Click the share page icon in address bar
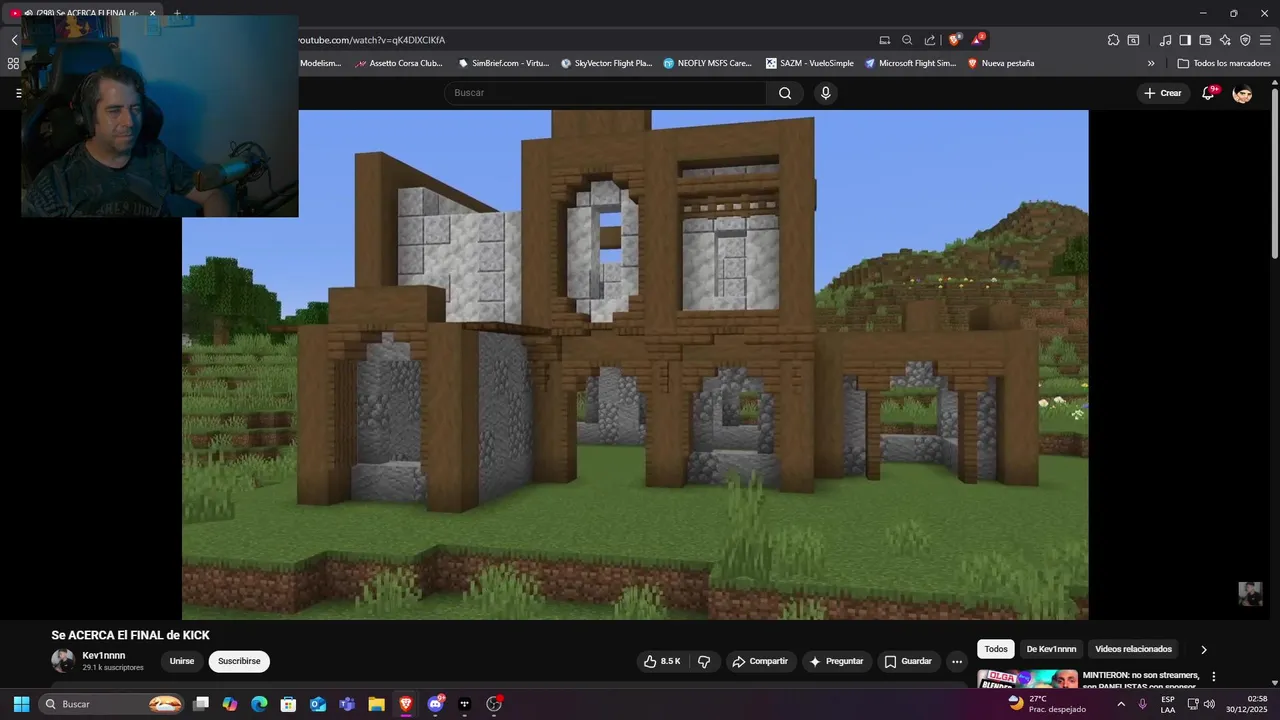Image resolution: width=1280 pixels, height=720 pixels. pyautogui.click(x=930, y=40)
